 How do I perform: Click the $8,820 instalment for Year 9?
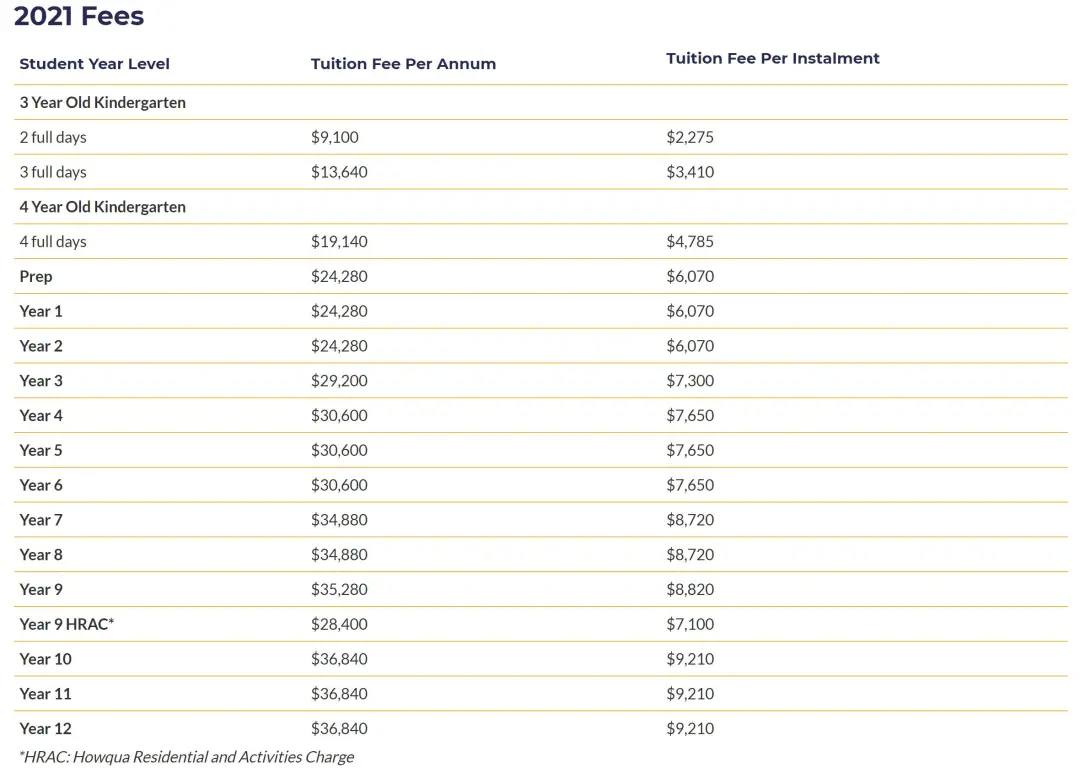[x=689, y=590]
